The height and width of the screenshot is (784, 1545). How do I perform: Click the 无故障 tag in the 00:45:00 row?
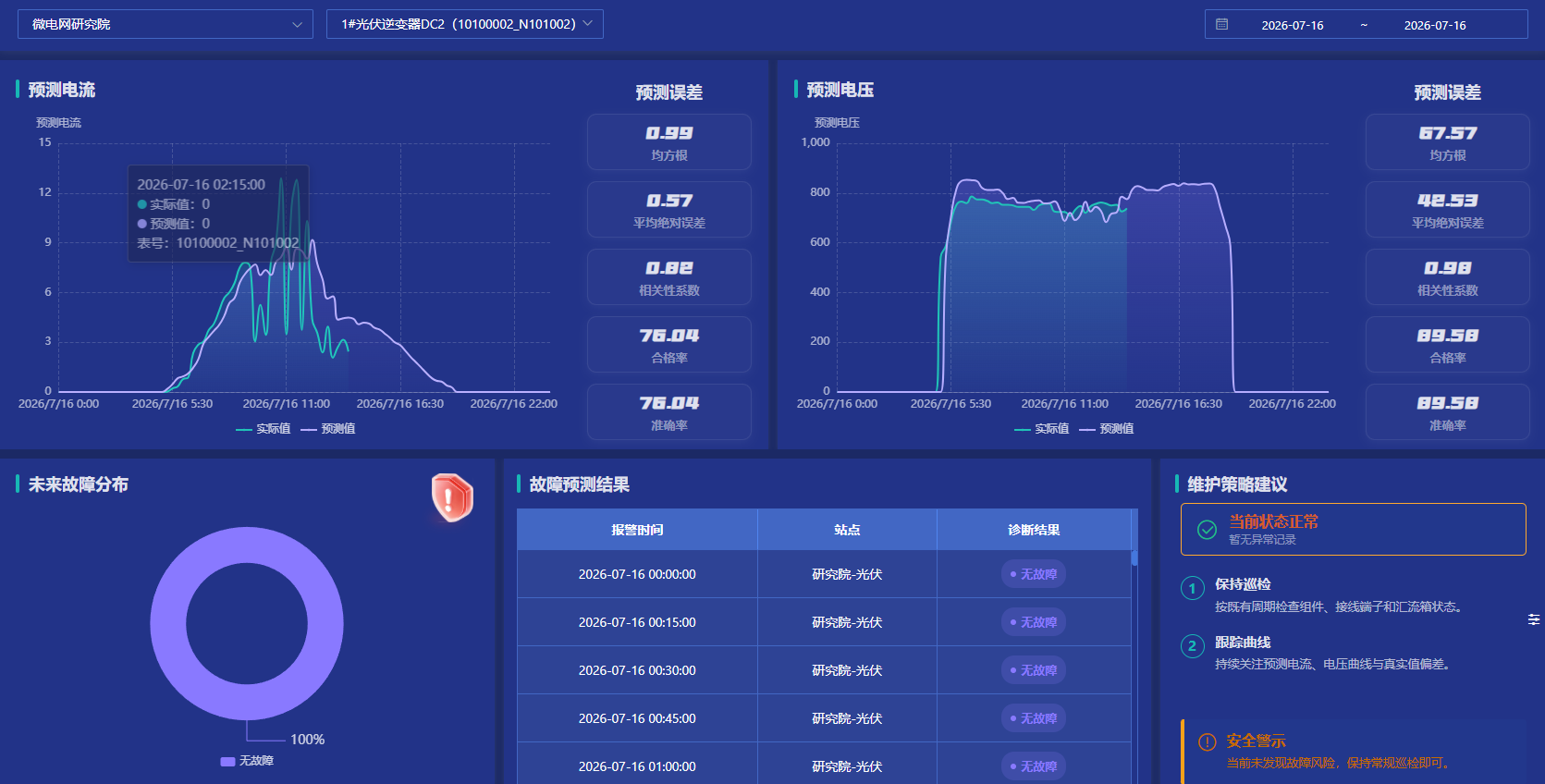(x=1034, y=718)
